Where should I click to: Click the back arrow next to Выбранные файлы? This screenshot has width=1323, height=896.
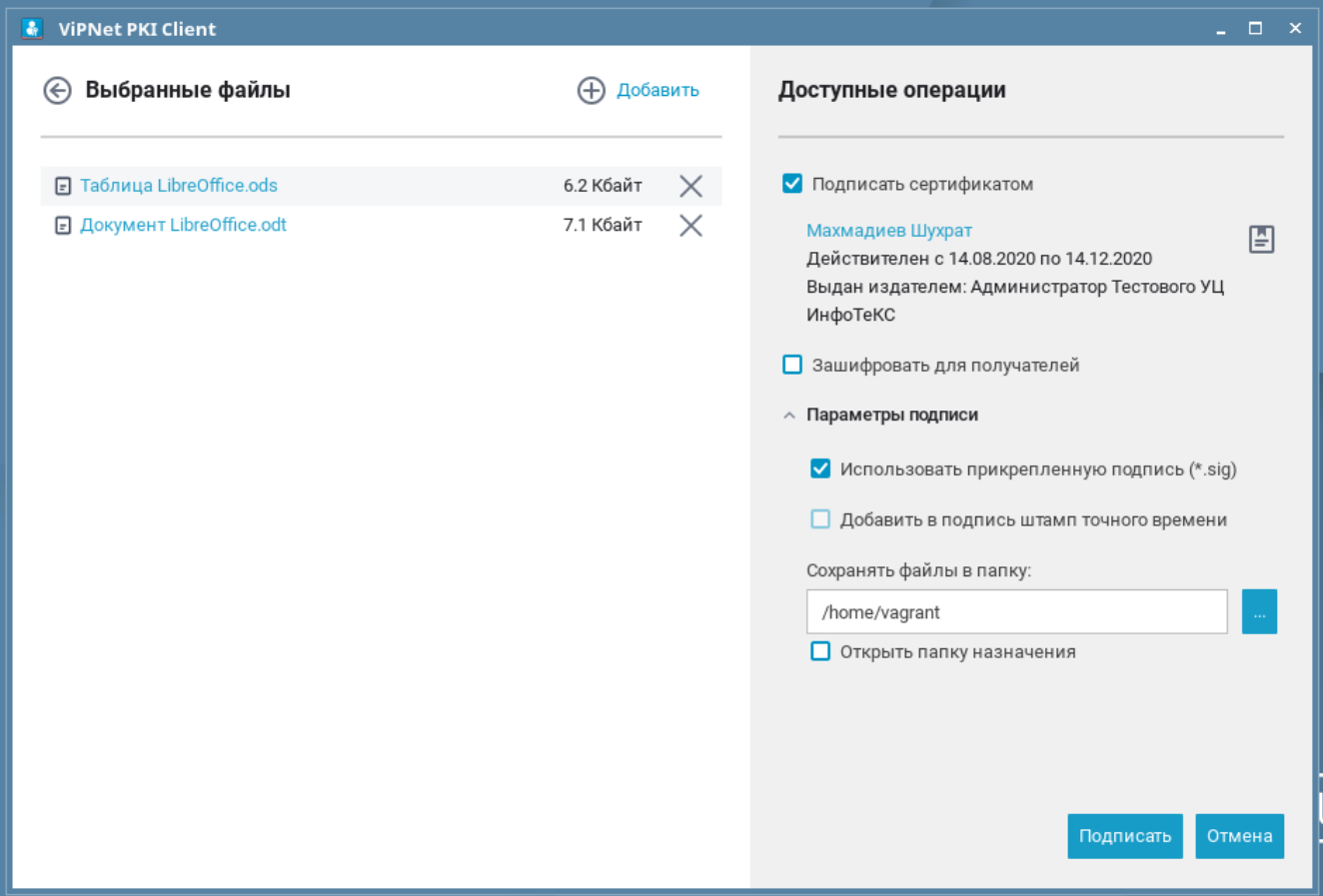pos(57,91)
